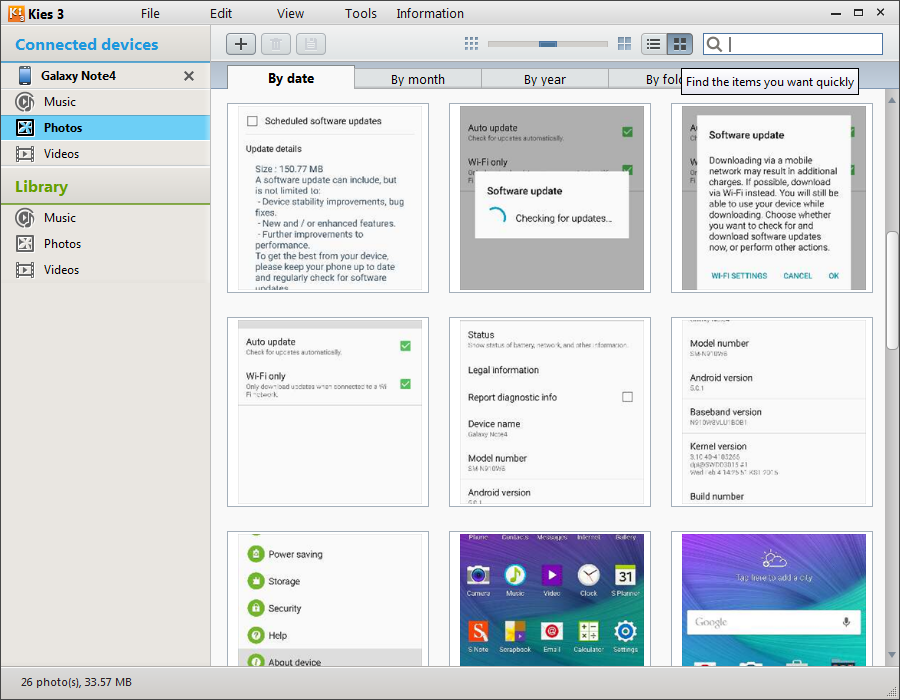This screenshot has height=700, width=900.
Task: Select the Scheduled software updates photo
Action: (328, 198)
